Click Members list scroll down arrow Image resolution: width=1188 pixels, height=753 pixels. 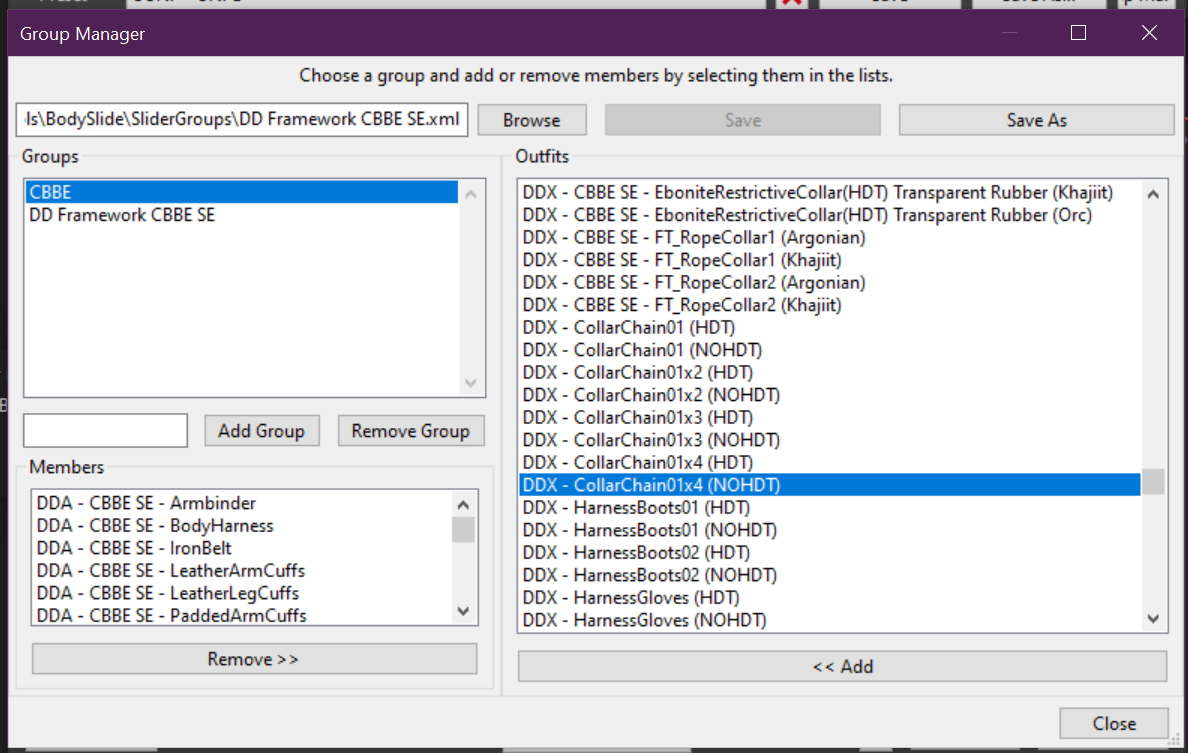click(464, 611)
